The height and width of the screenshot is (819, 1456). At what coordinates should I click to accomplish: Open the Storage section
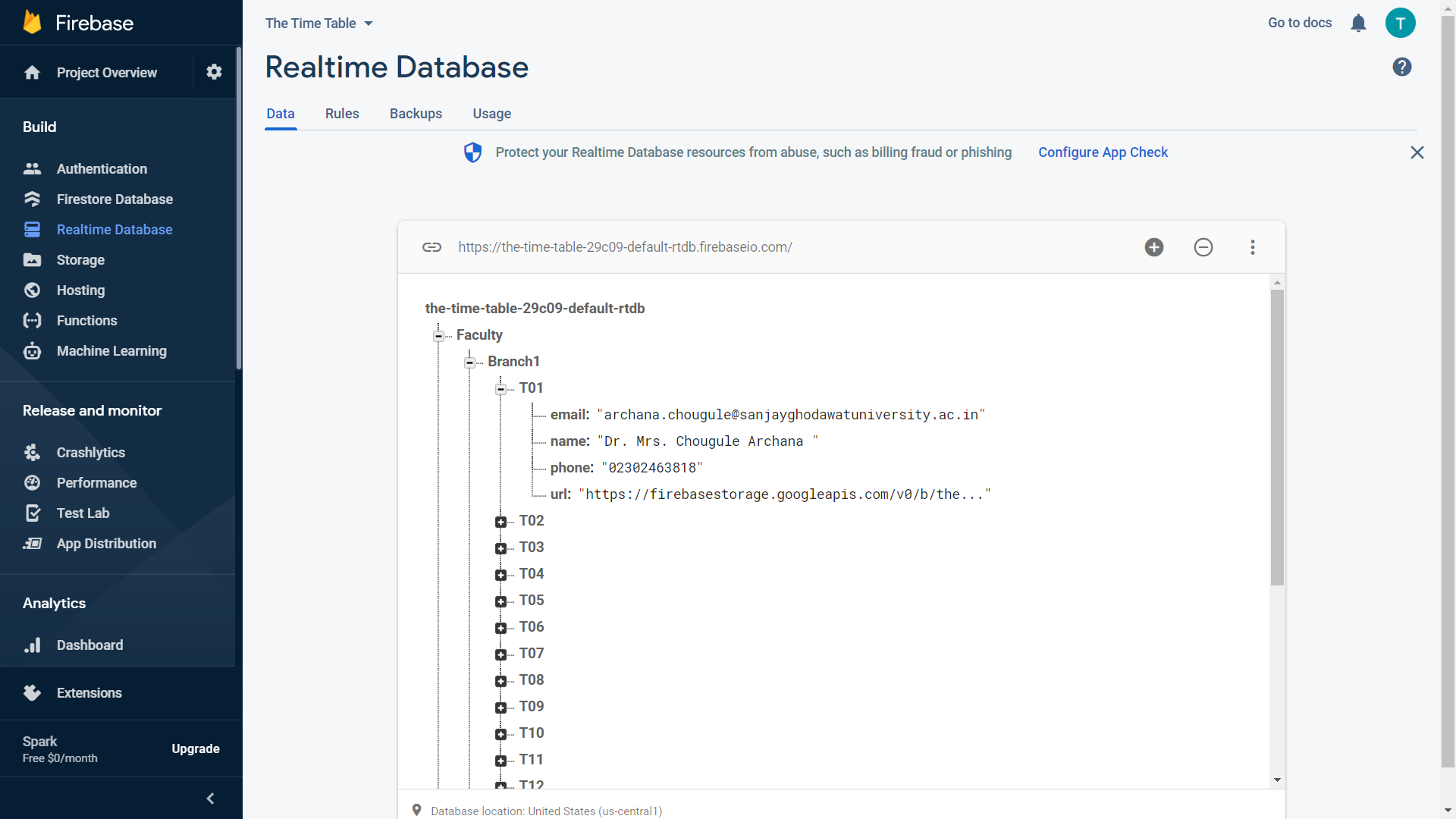[x=80, y=259]
